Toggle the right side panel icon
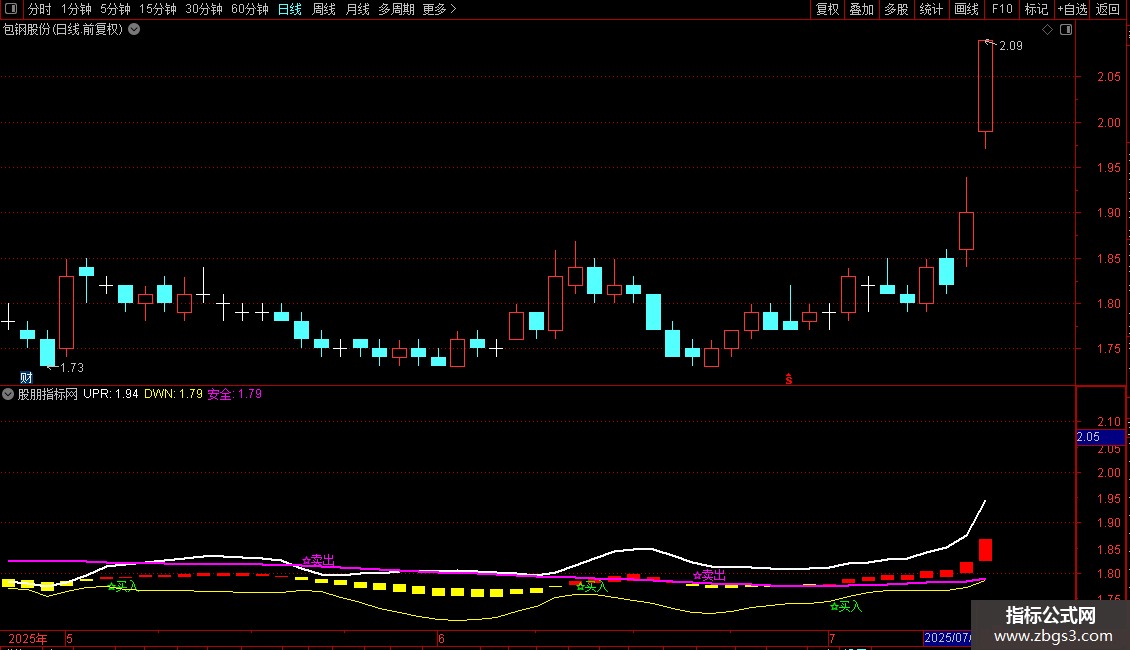The image size is (1130, 650). click(1066, 30)
